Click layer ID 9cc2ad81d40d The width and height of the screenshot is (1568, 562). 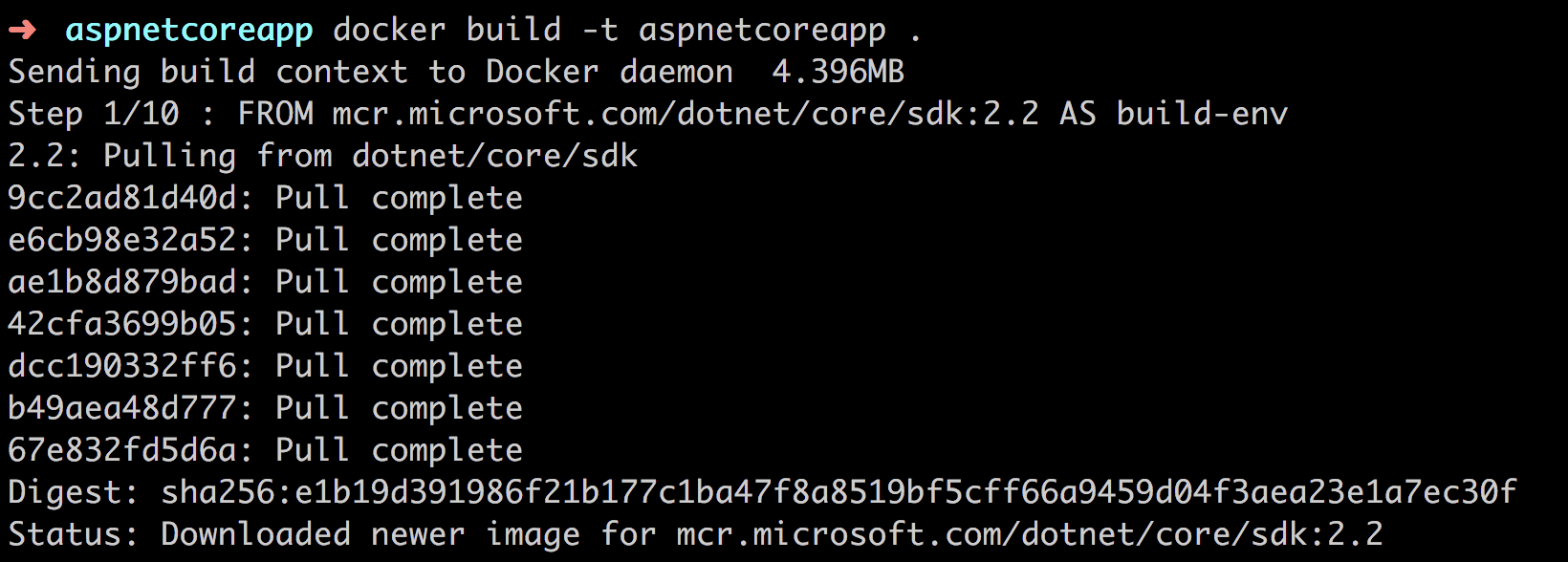(122, 198)
